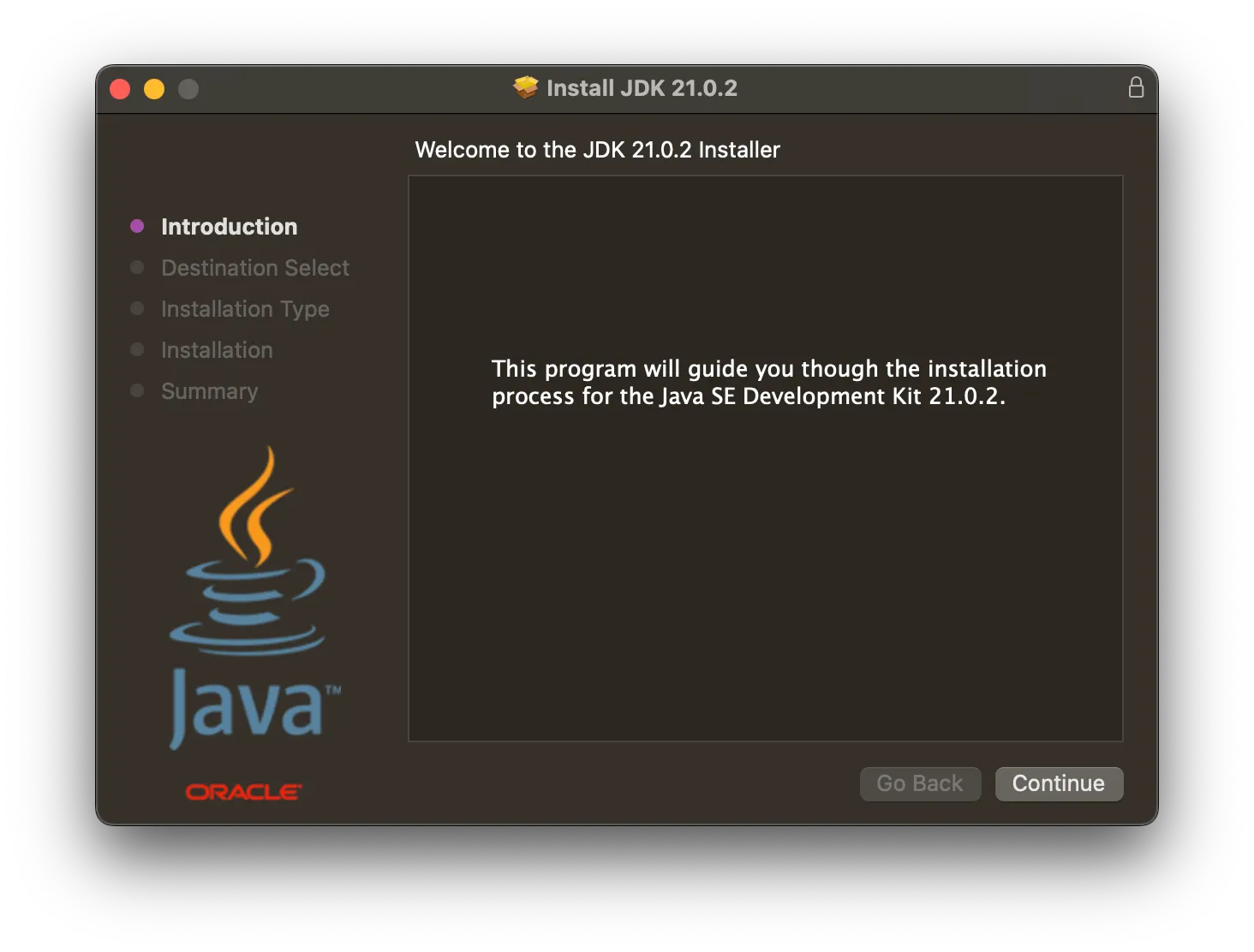The width and height of the screenshot is (1254, 952).
Task: Click the package icon beside Install JDK title
Action: click(x=526, y=87)
